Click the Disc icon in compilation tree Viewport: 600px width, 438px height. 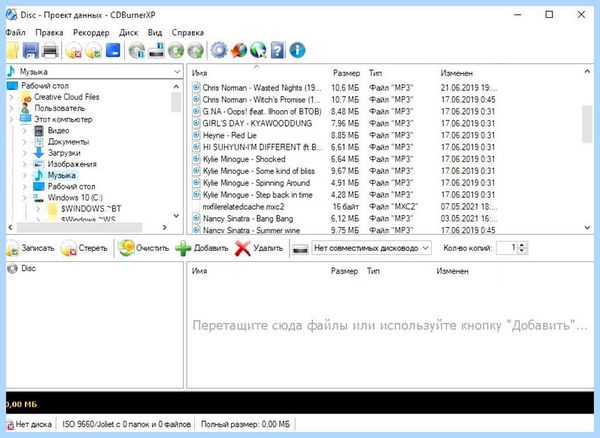point(13,269)
